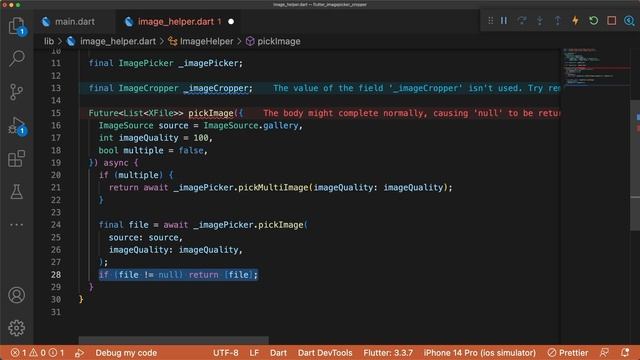Click 'source: source,' on line 25
Viewport: 640px width, 360px height.
146,238
